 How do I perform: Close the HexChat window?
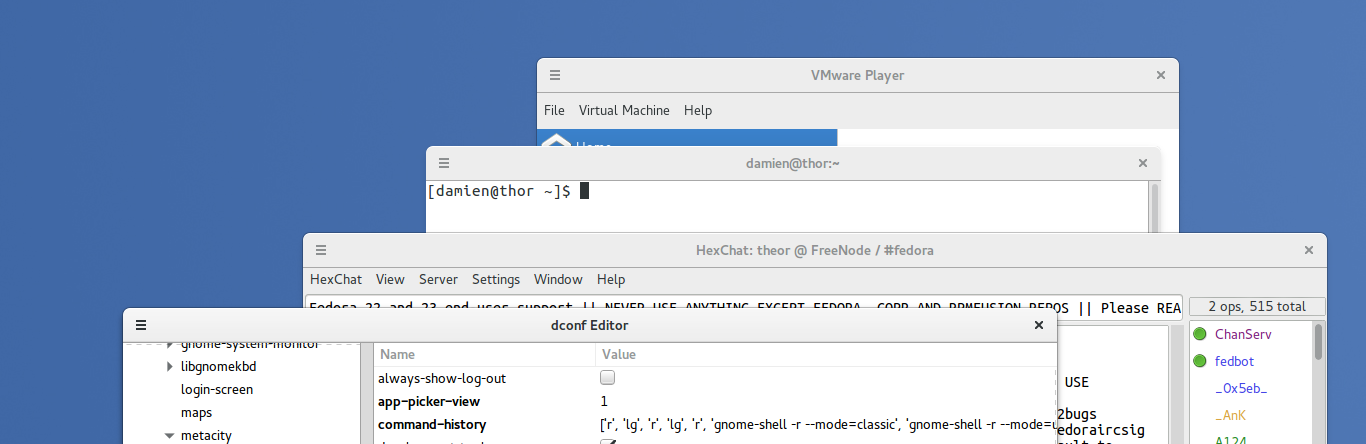[x=1309, y=250]
